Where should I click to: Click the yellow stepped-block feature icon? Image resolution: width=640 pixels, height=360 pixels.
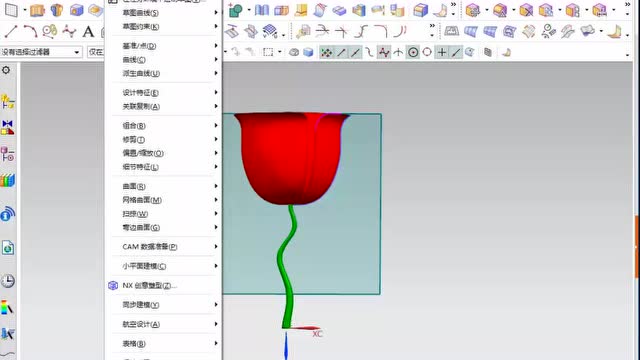point(301,10)
